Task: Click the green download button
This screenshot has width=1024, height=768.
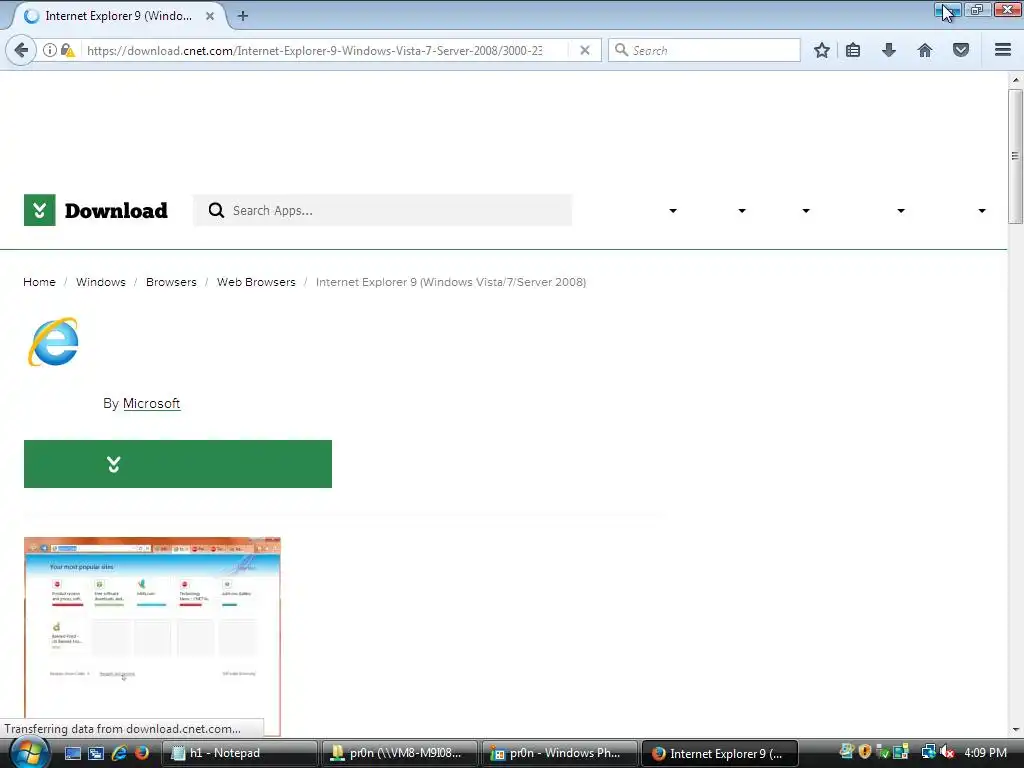Action: [178, 464]
